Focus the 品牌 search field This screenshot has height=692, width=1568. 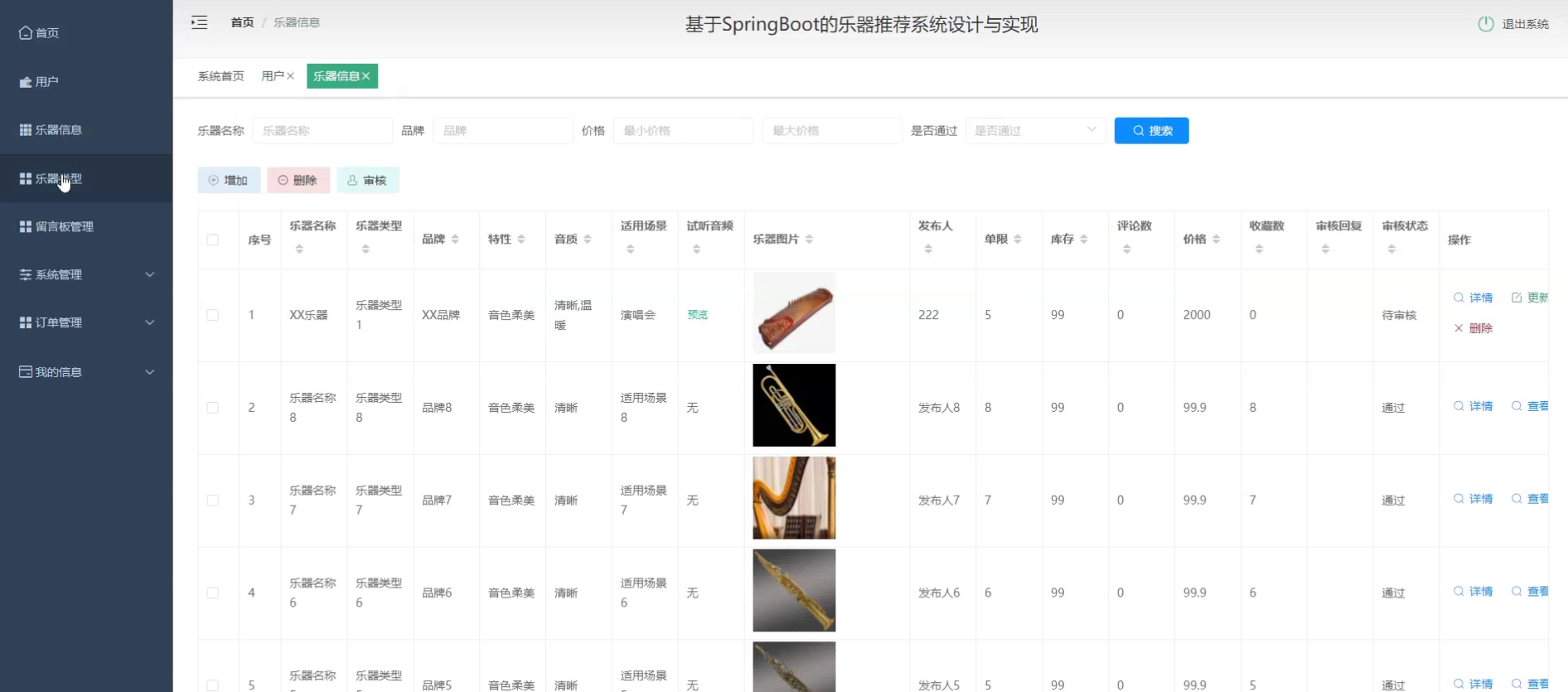(503, 131)
